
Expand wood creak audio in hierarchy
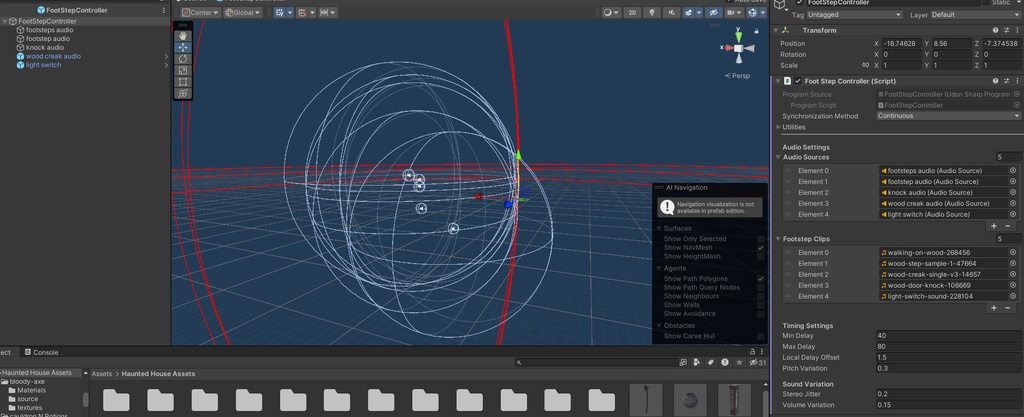[166, 56]
